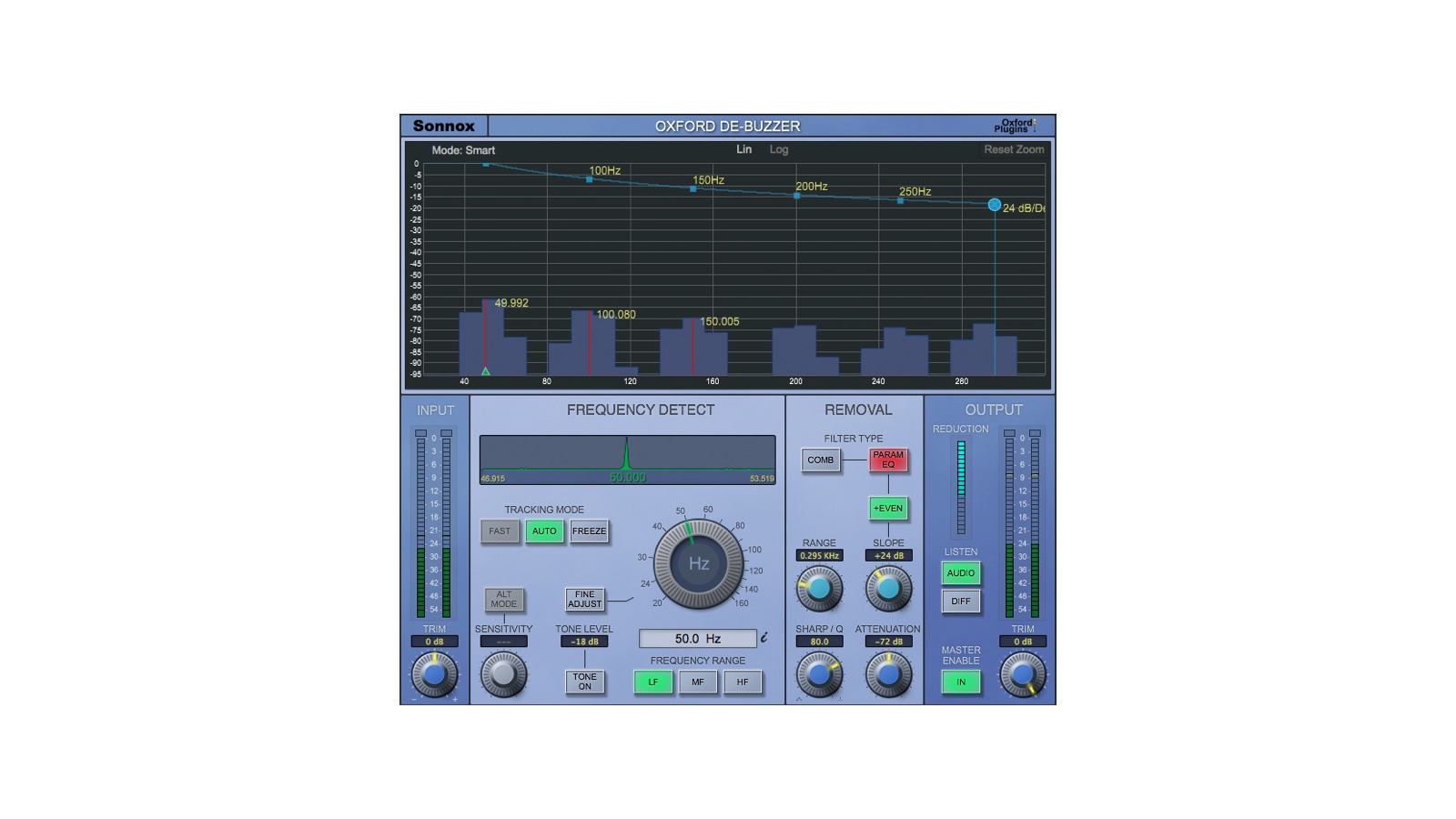1456x819 pixels.
Task: Click the frequency detect peak display
Action: tap(628, 460)
